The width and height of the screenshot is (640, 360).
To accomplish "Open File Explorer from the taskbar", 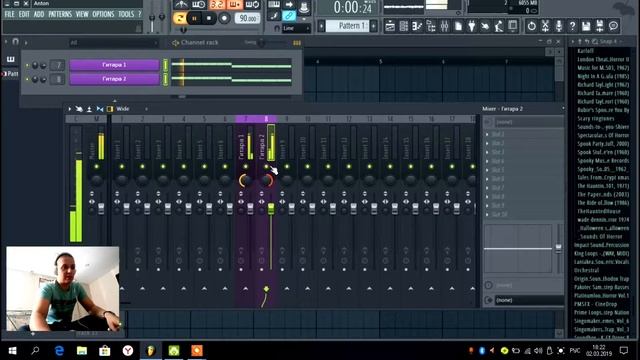I will [82, 351].
